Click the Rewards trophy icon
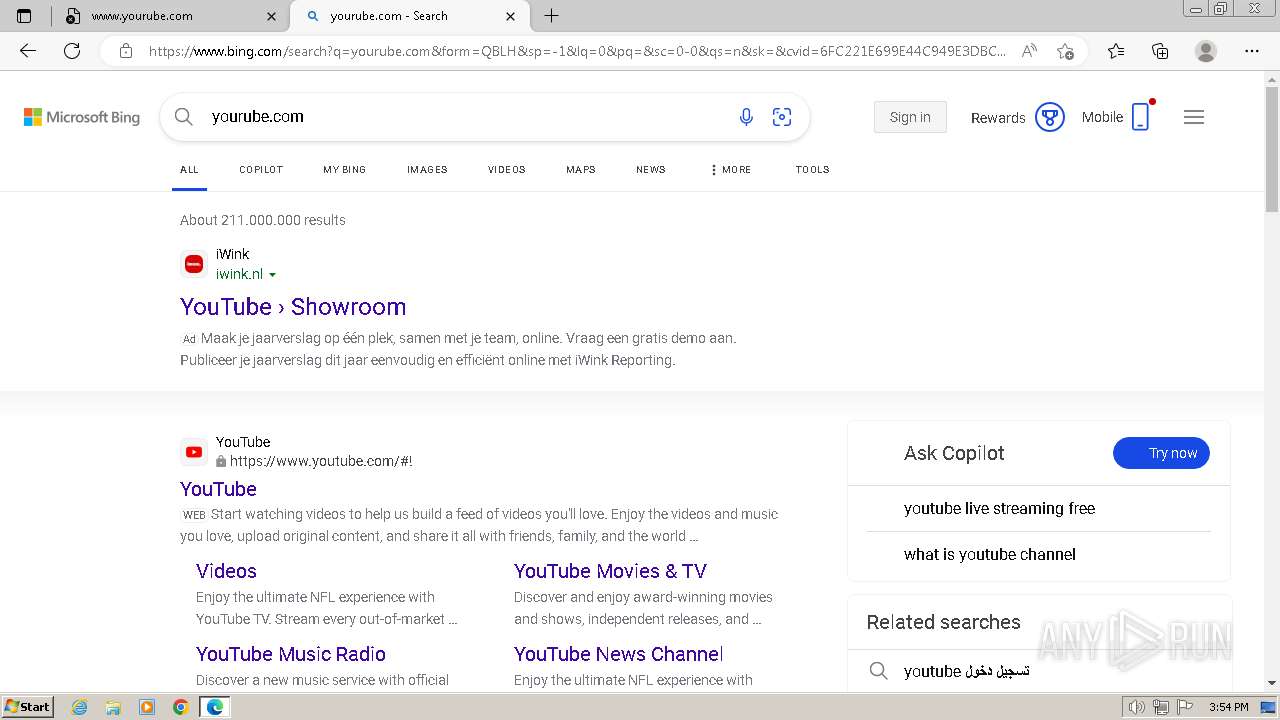Image resolution: width=1280 pixels, height=720 pixels. [1049, 117]
